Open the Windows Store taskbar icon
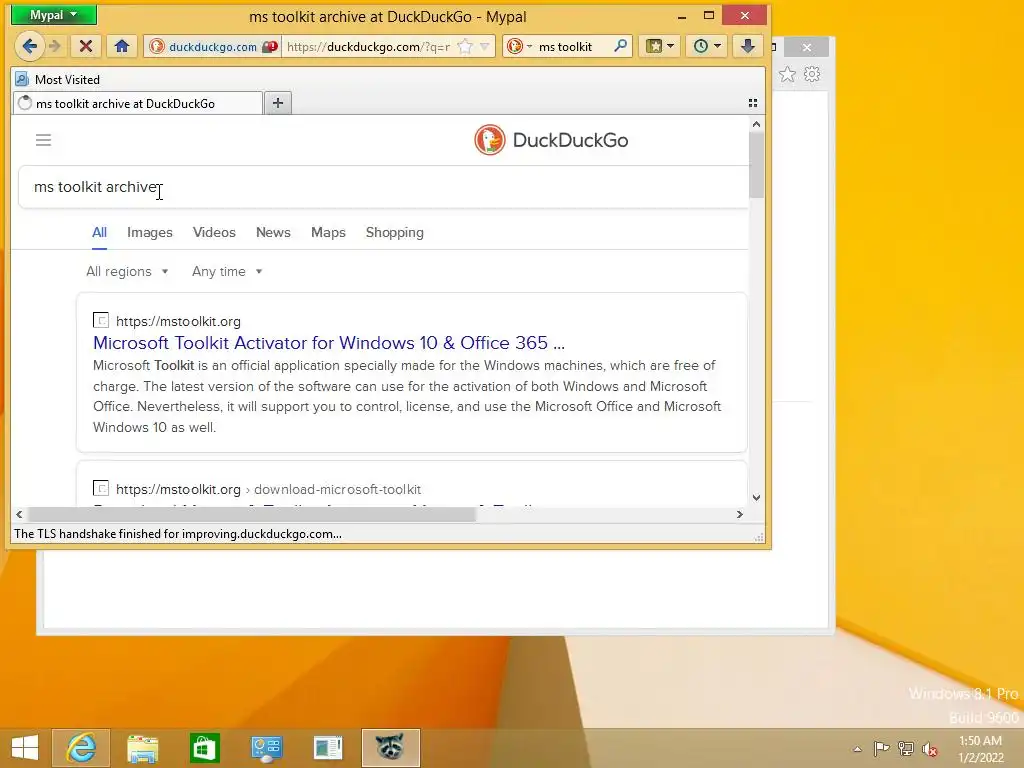 coord(204,748)
